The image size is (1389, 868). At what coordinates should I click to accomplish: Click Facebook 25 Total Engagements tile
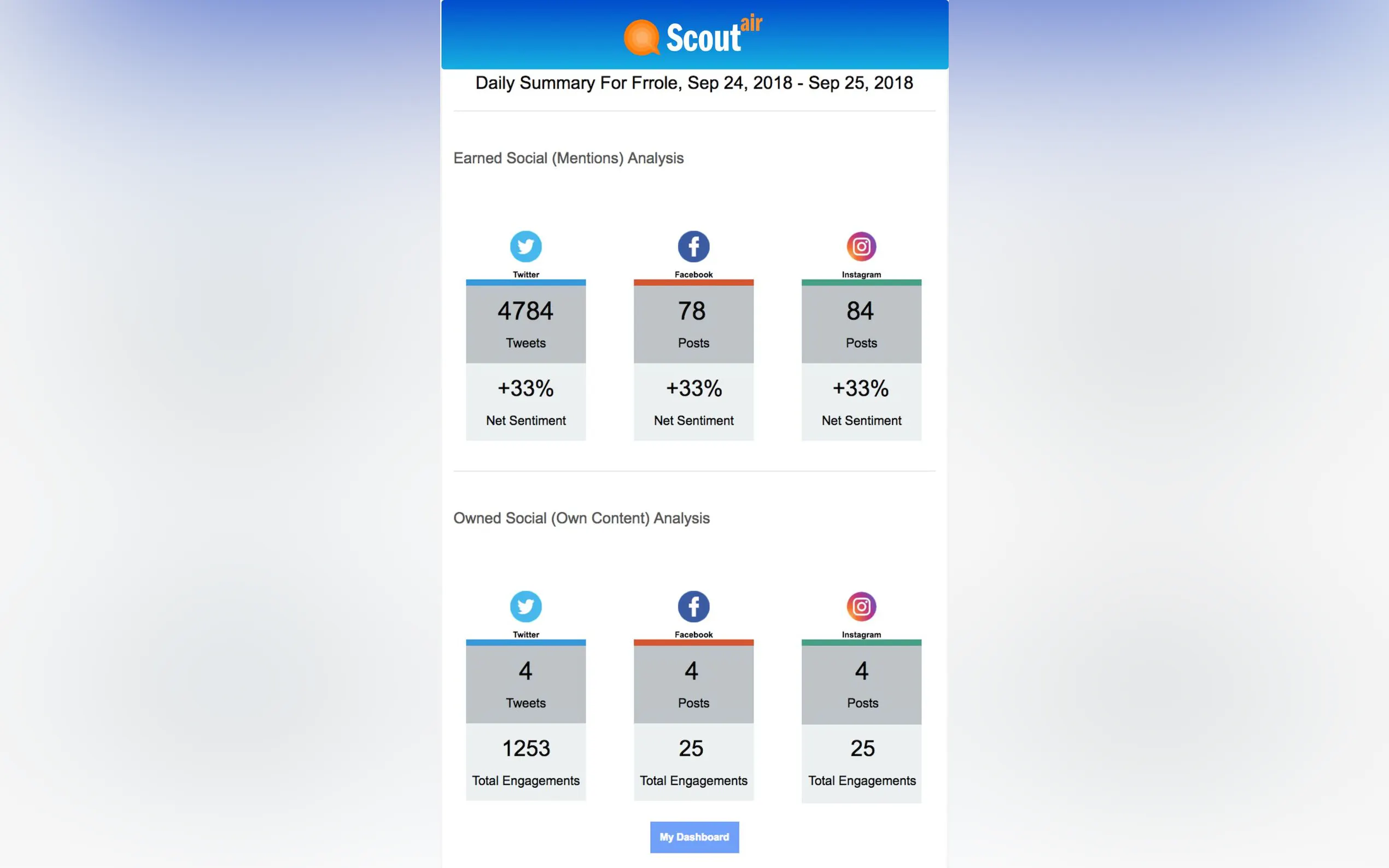click(x=693, y=762)
